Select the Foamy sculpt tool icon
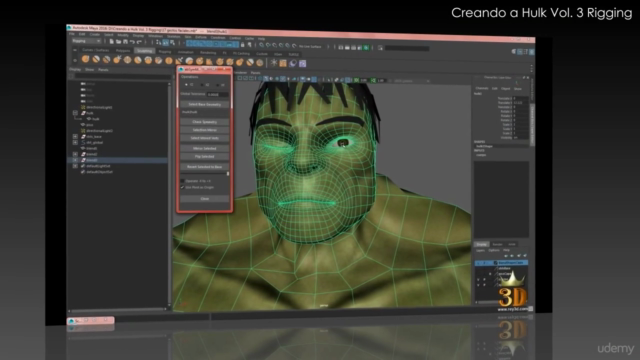640x360 pixels. click(148, 60)
